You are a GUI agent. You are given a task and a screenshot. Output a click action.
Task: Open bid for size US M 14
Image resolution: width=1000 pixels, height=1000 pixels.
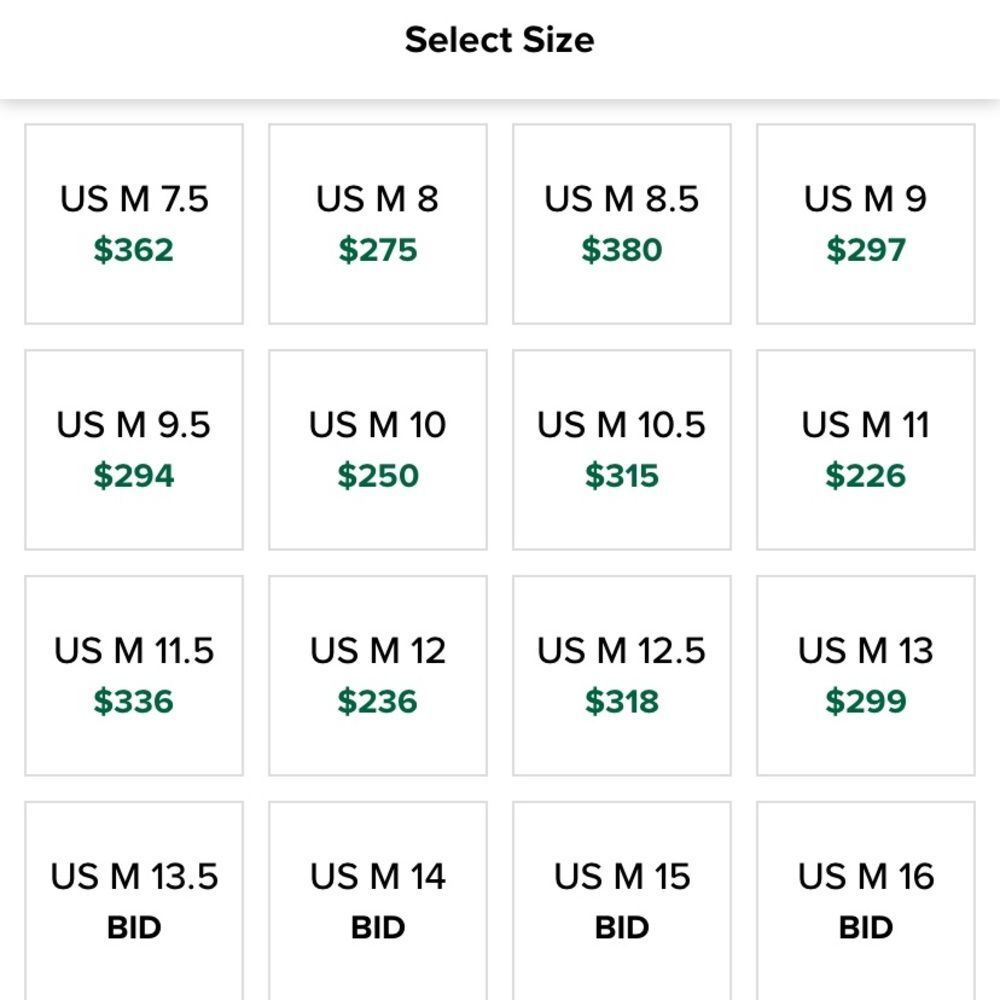(378, 902)
